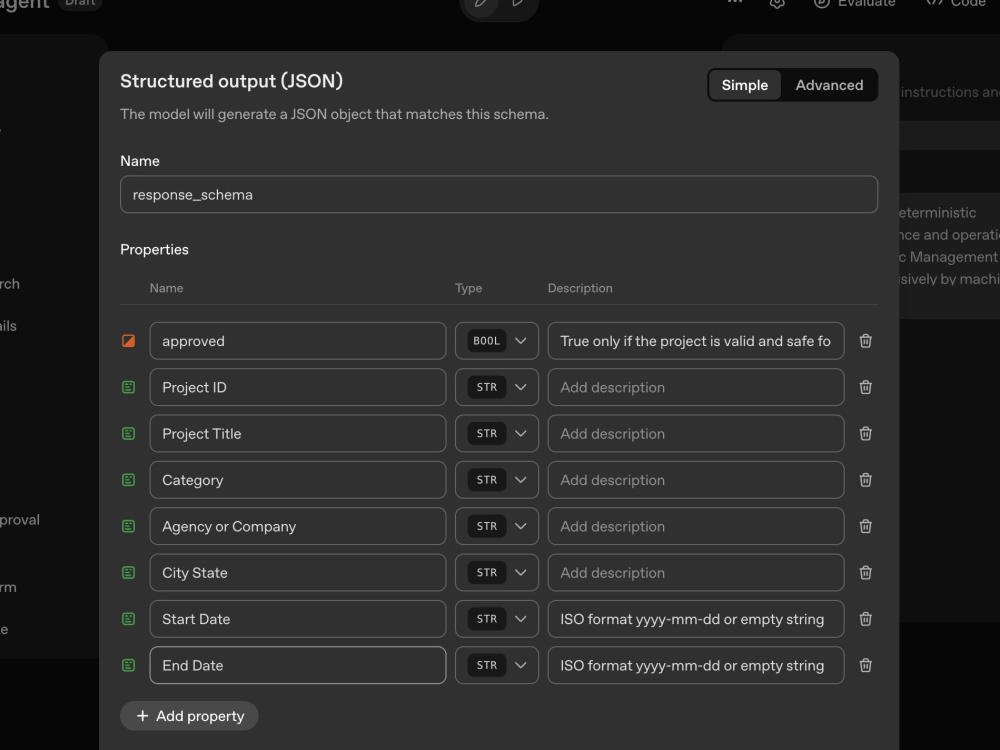Click the green string icon beside Project ID
This screenshot has width=1000, height=750.
tap(128, 387)
